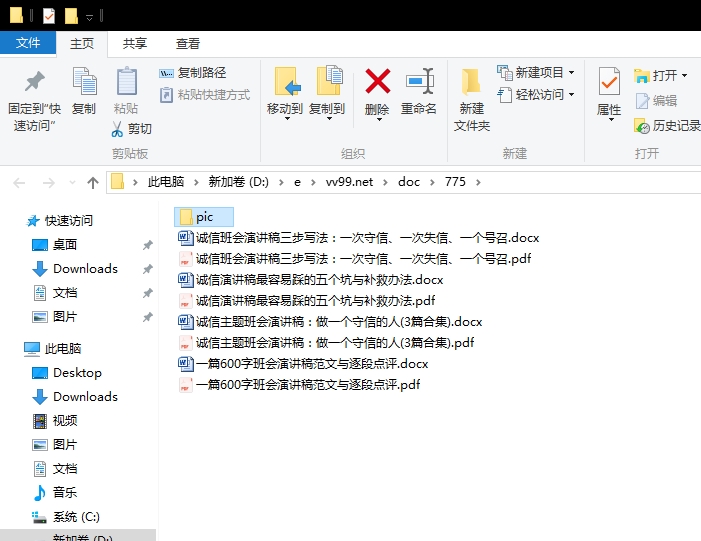The width and height of the screenshot is (701, 541).
Task: Click the Easy access (轻松访问) icon
Action: (504, 95)
